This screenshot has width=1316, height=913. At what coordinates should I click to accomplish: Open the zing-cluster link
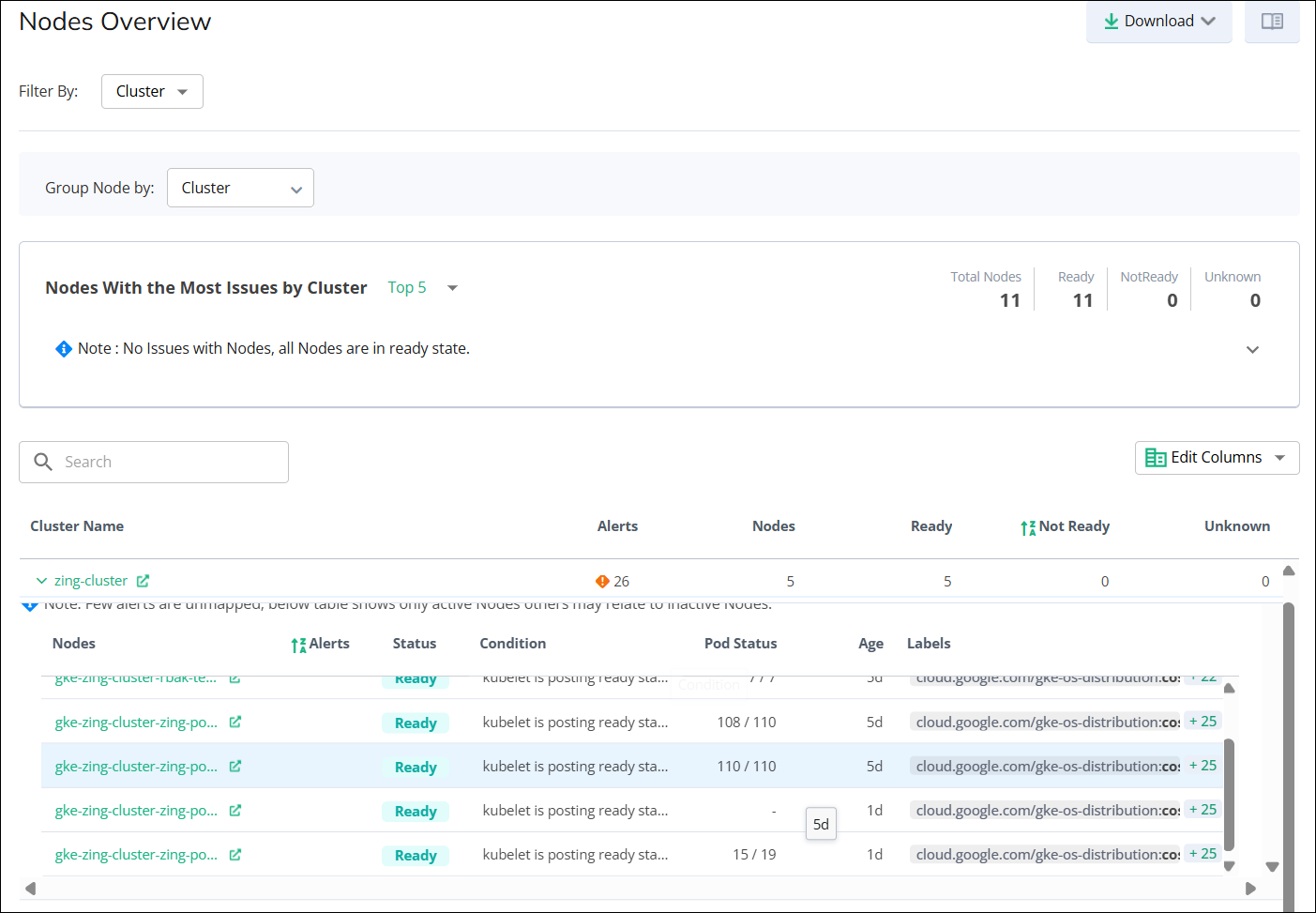91,581
